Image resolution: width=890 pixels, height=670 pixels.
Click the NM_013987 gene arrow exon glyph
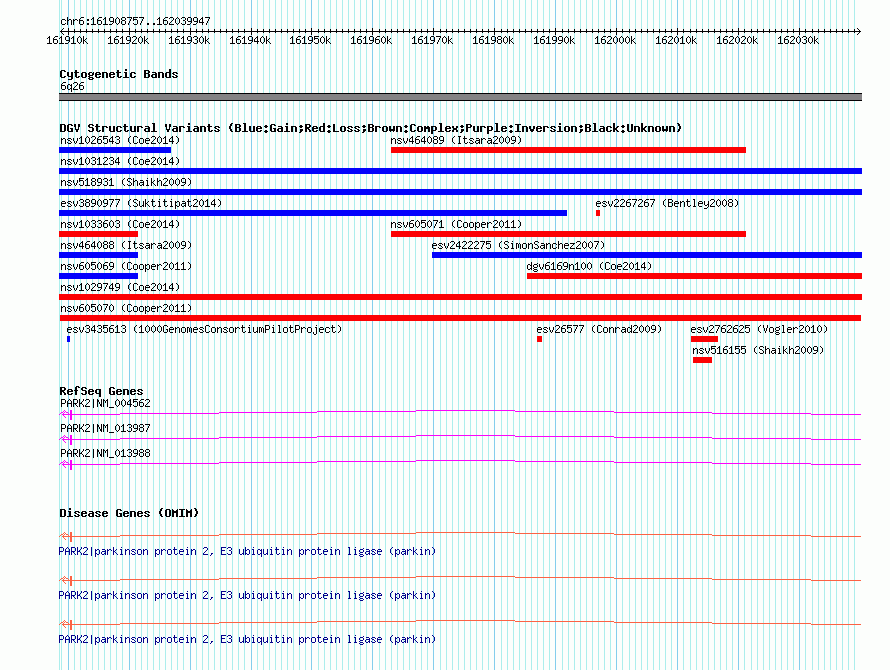coord(66,439)
